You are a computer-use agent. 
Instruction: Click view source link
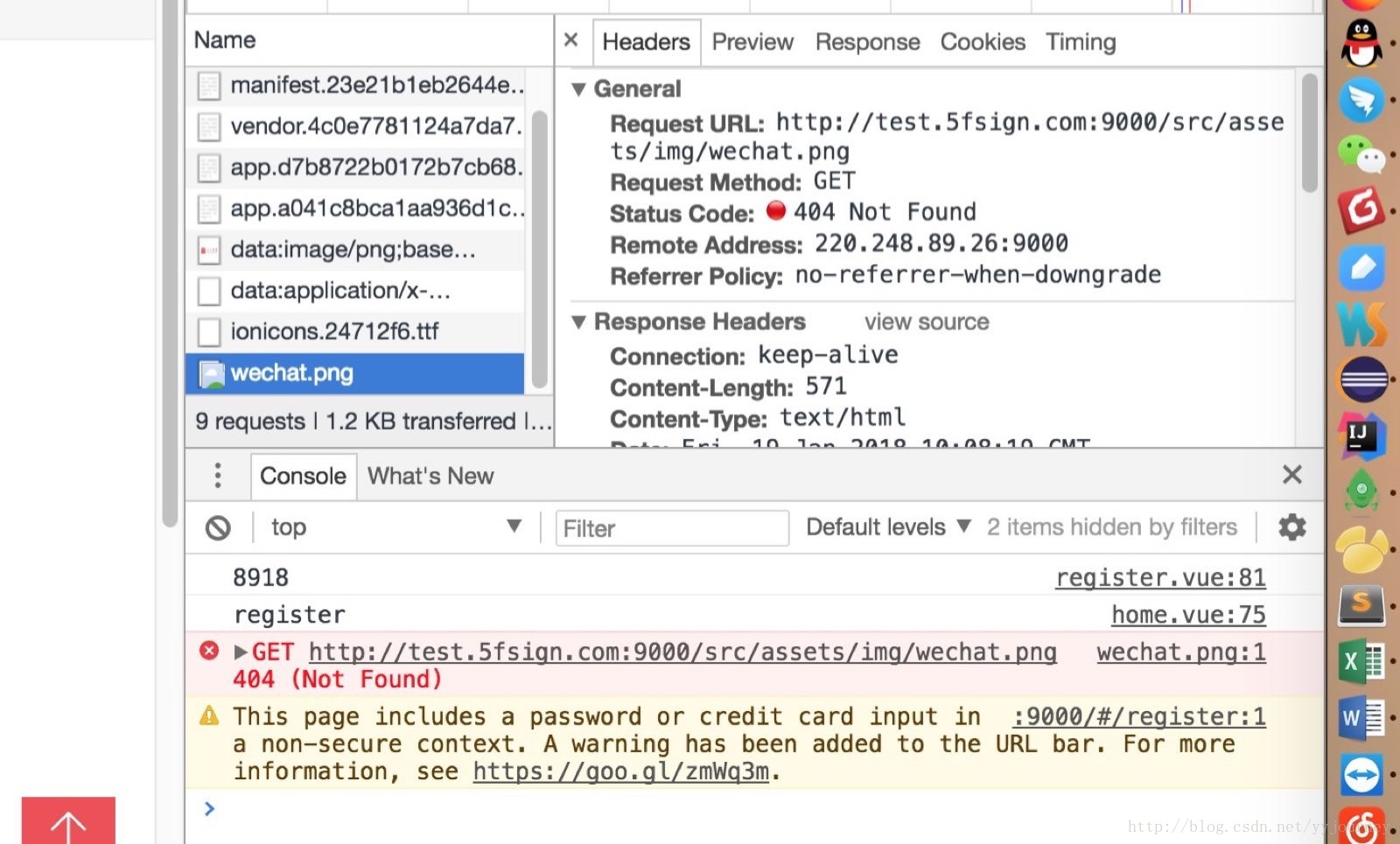927,322
